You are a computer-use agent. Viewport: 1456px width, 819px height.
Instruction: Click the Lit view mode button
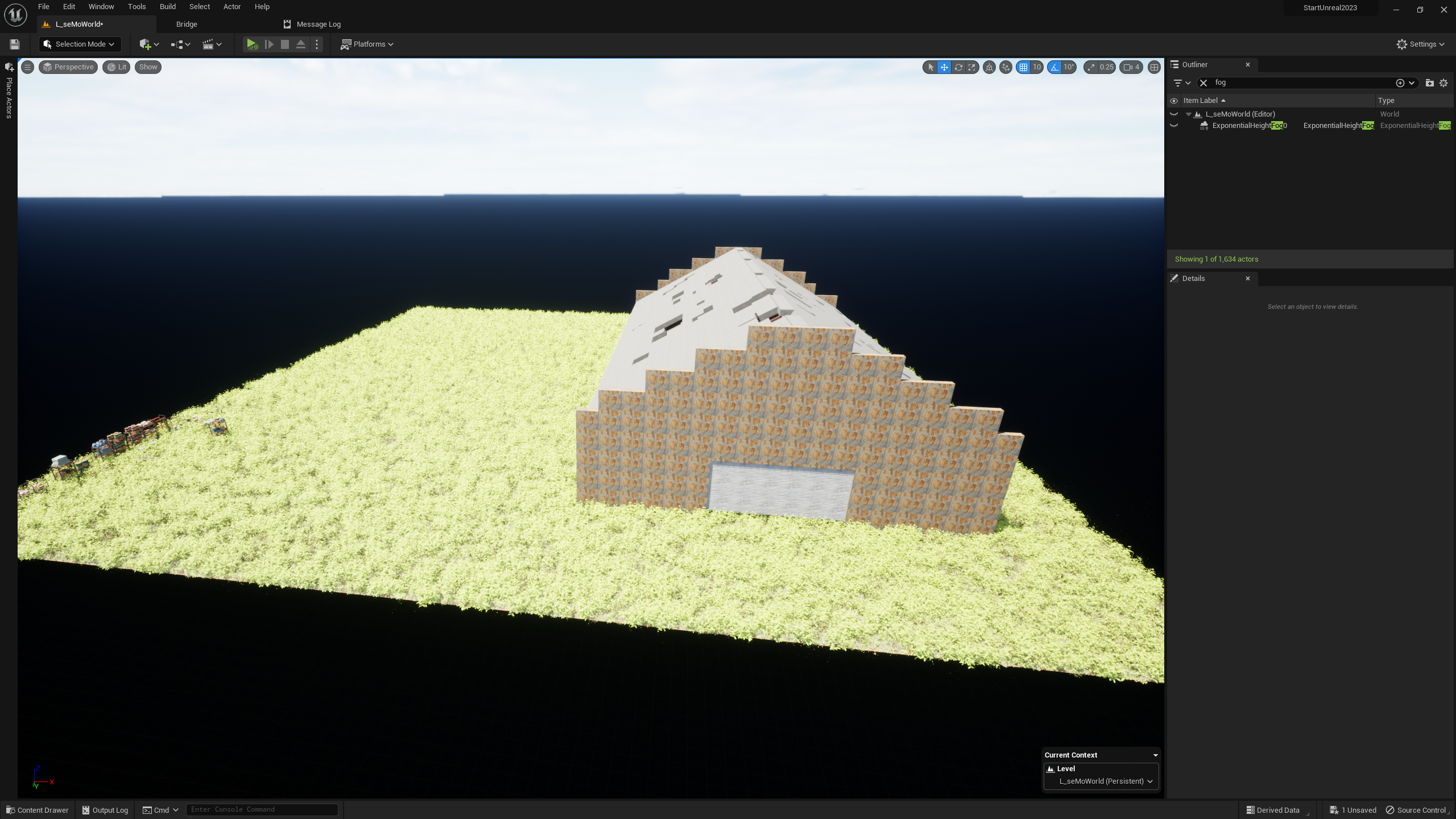(117, 67)
